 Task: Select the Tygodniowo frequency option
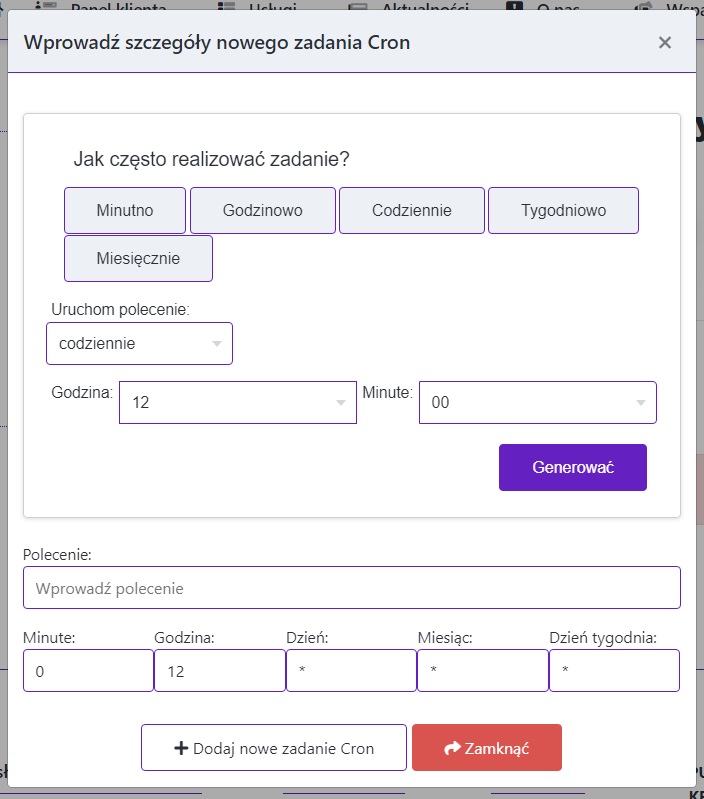(x=563, y=211)
